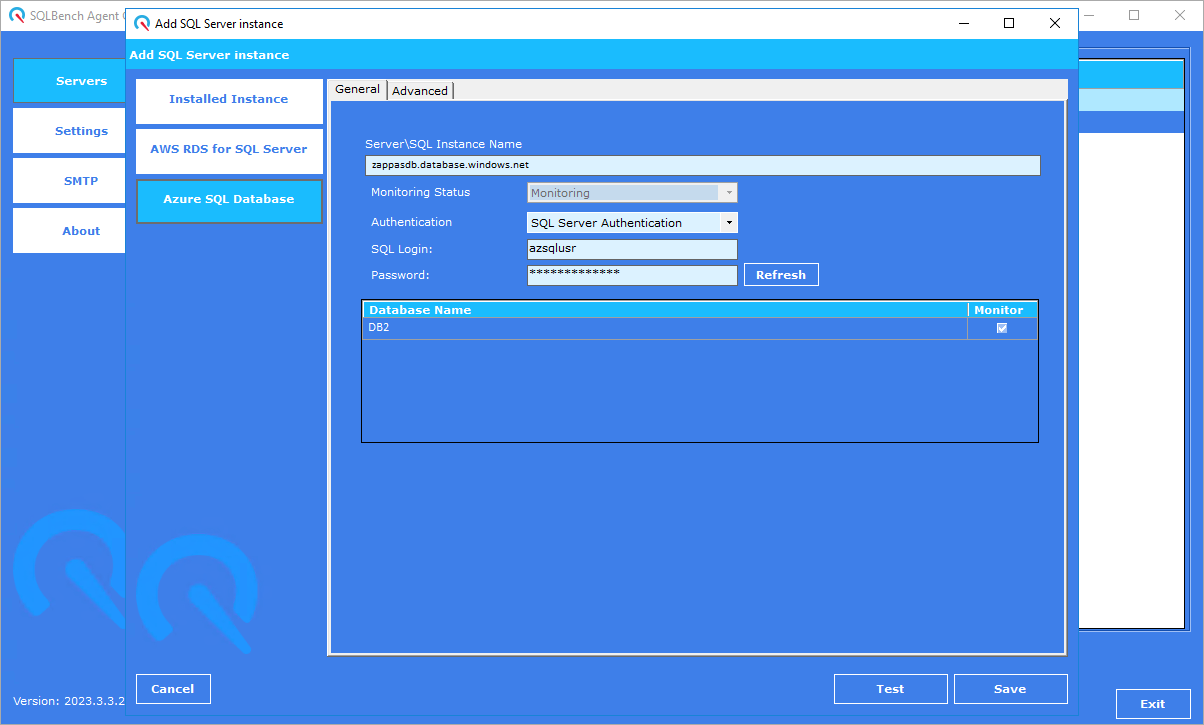Close the Add SQL Server instance dialog
The height and width of the screenshot is (725, 1204).
1055,23
